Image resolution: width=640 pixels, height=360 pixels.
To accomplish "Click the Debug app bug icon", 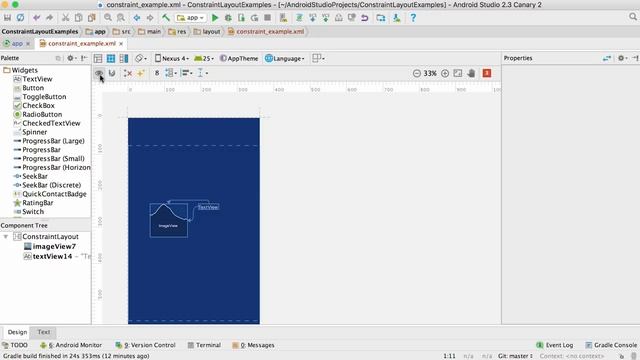I will 228,18.
